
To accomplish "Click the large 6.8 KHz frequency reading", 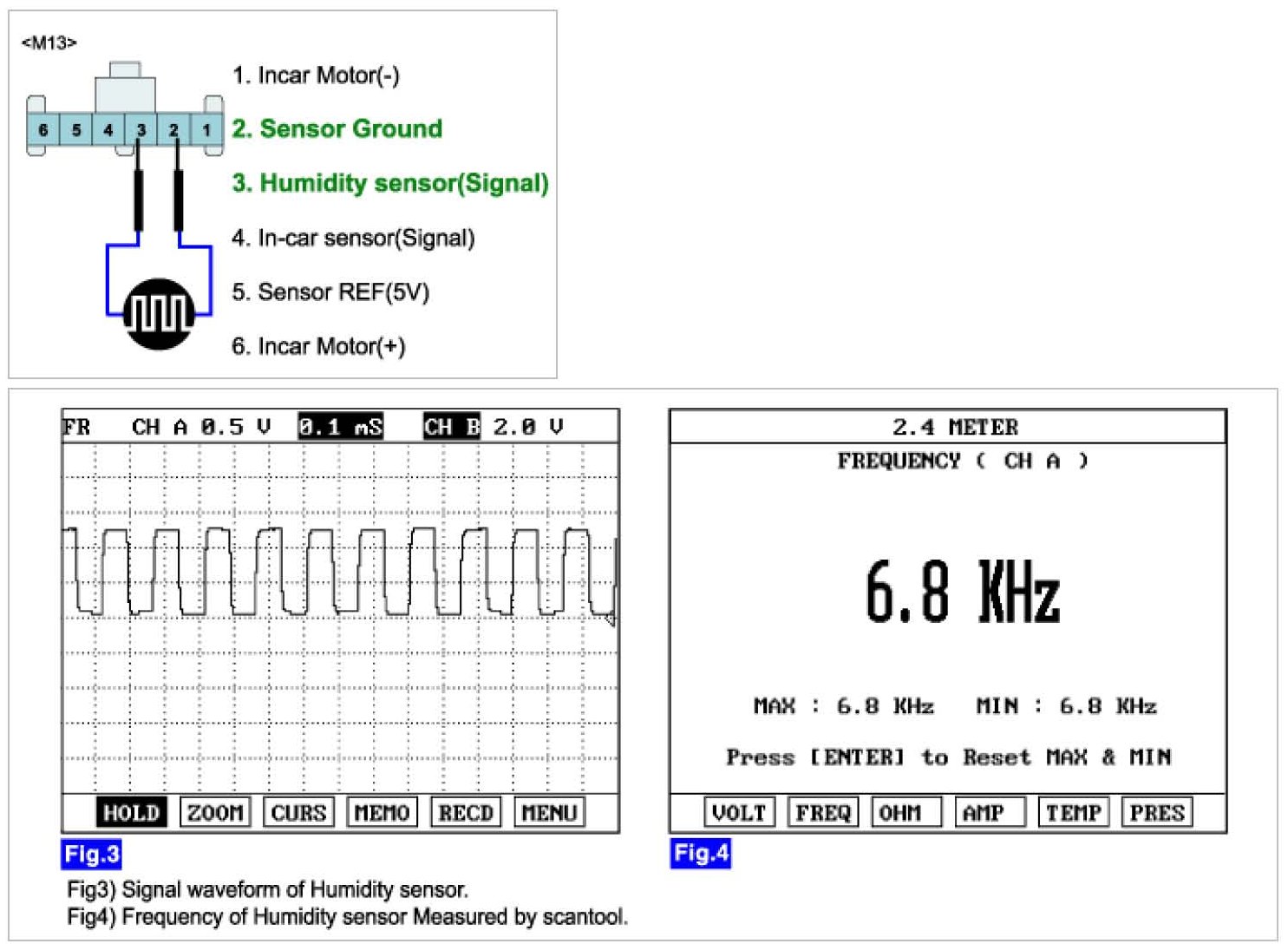I will point(963,593).
